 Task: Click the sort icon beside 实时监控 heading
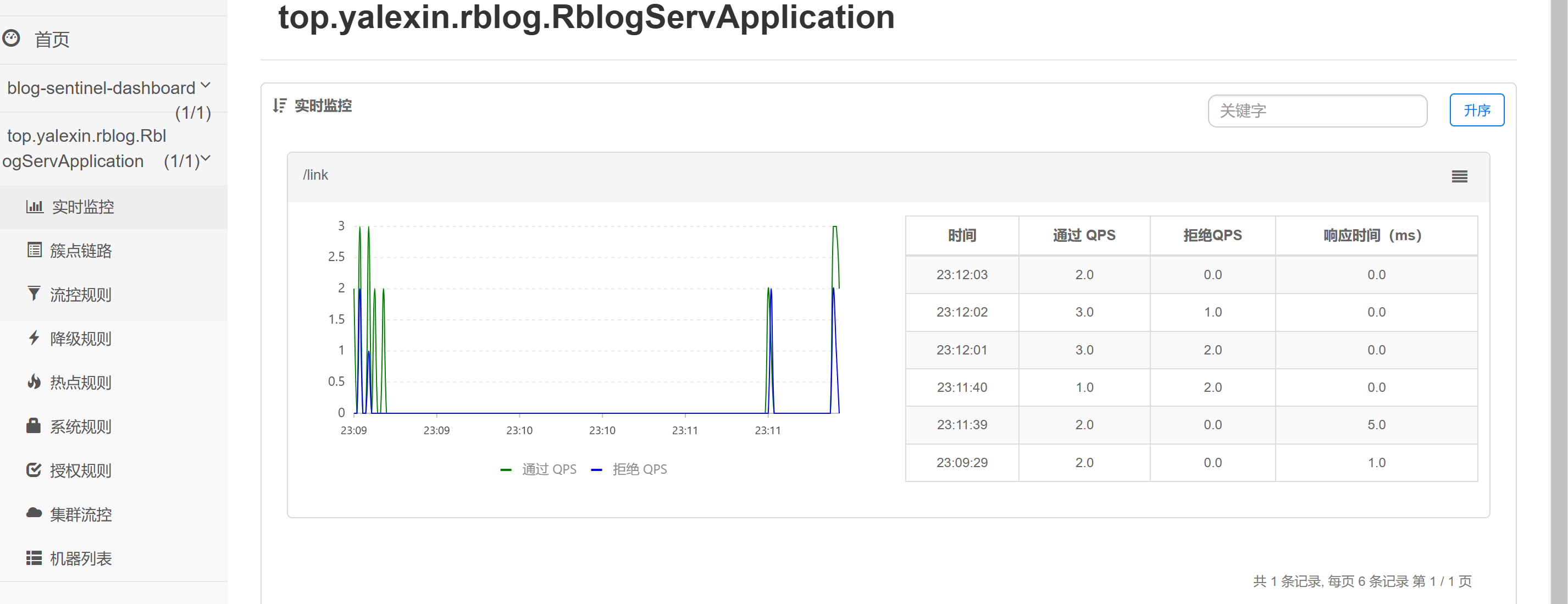coord(279,106)
